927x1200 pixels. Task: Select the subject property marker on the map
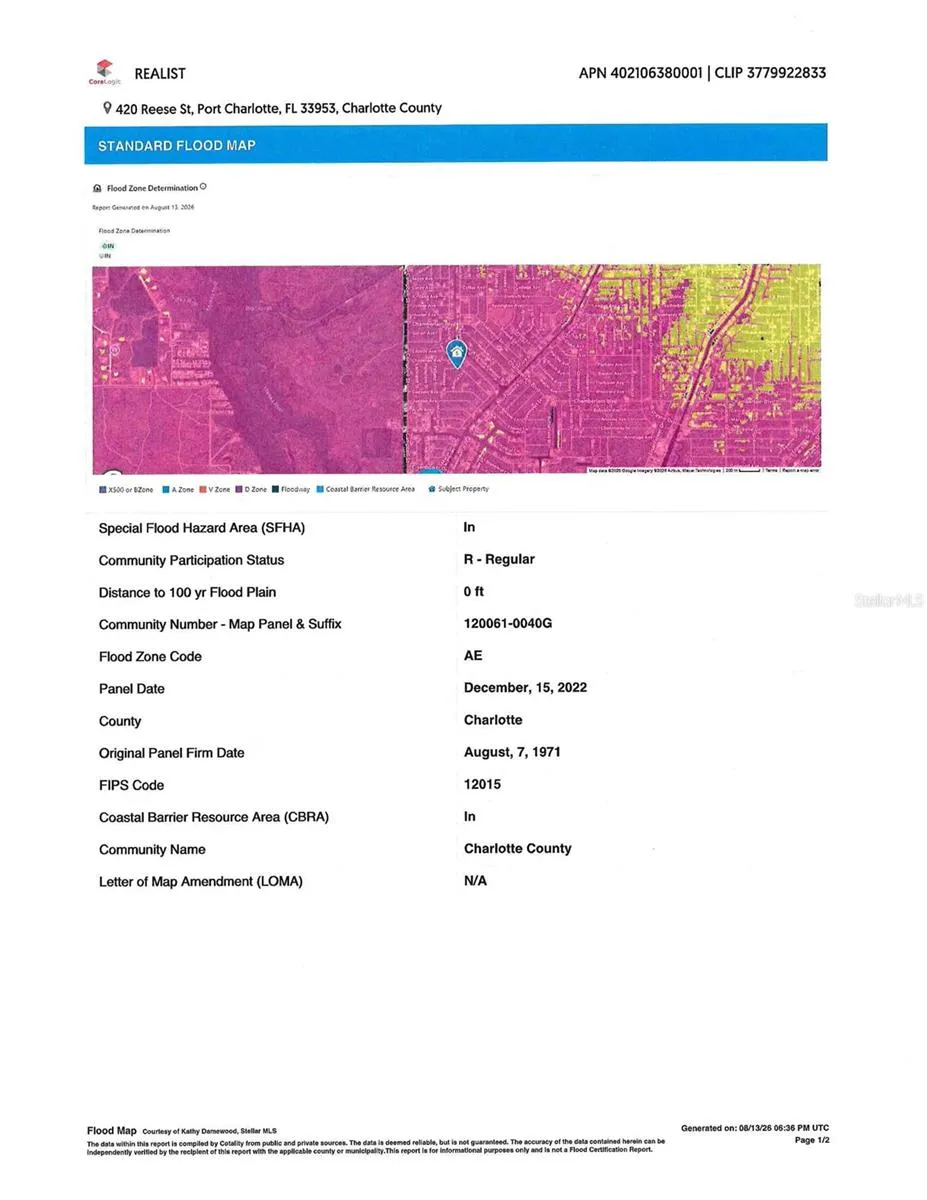[456, 353]
